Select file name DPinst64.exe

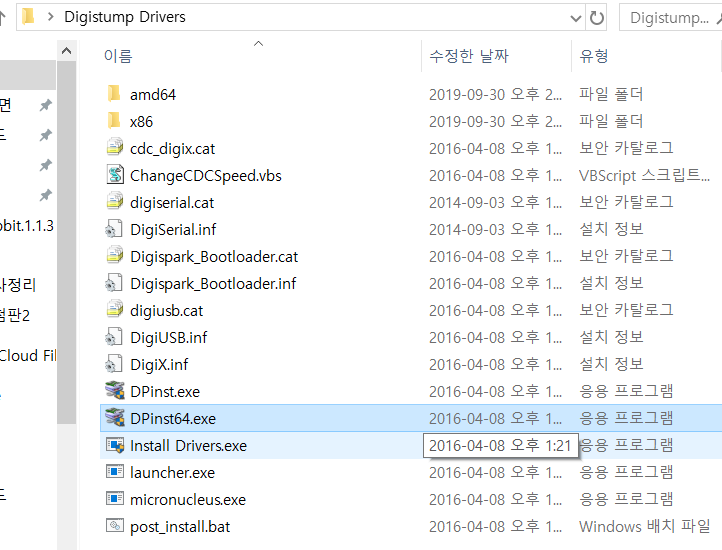click(x=173, y=419)
